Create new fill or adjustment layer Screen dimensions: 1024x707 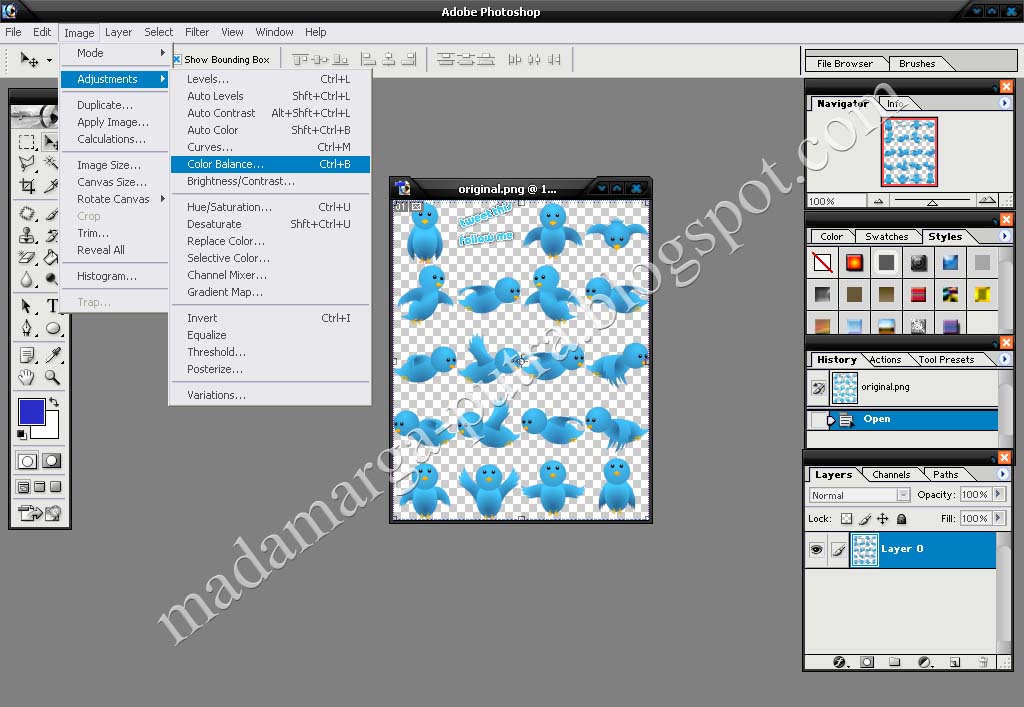(x=925, y=662)
